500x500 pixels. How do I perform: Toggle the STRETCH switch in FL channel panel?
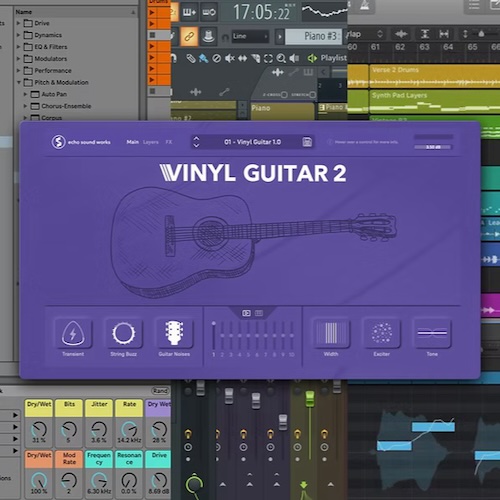pyautogui.click(x=312, y=95)
